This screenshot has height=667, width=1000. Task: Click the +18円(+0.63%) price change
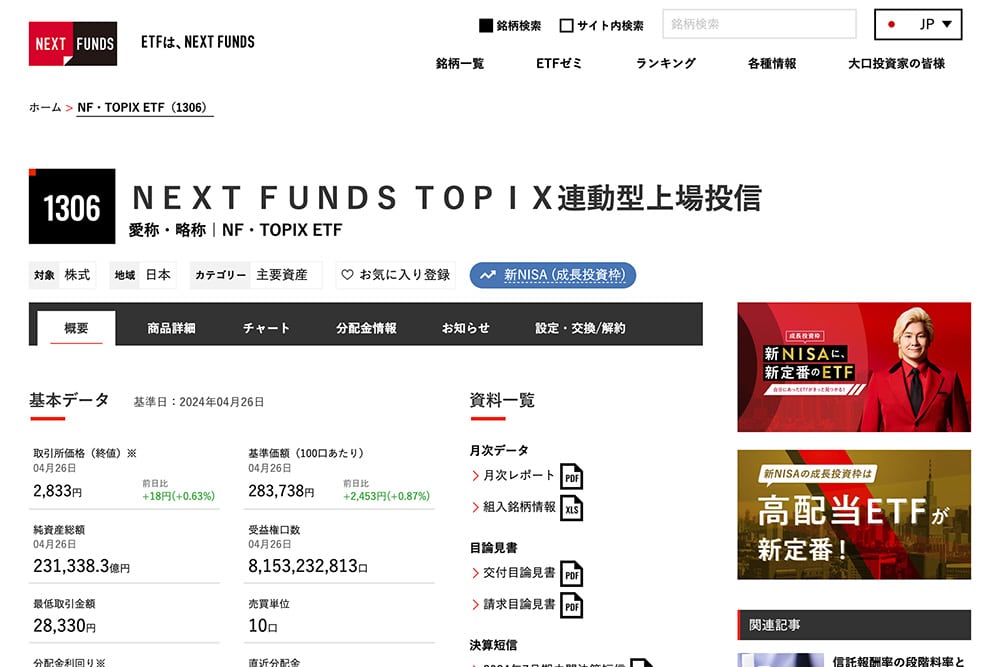(179, 496)
